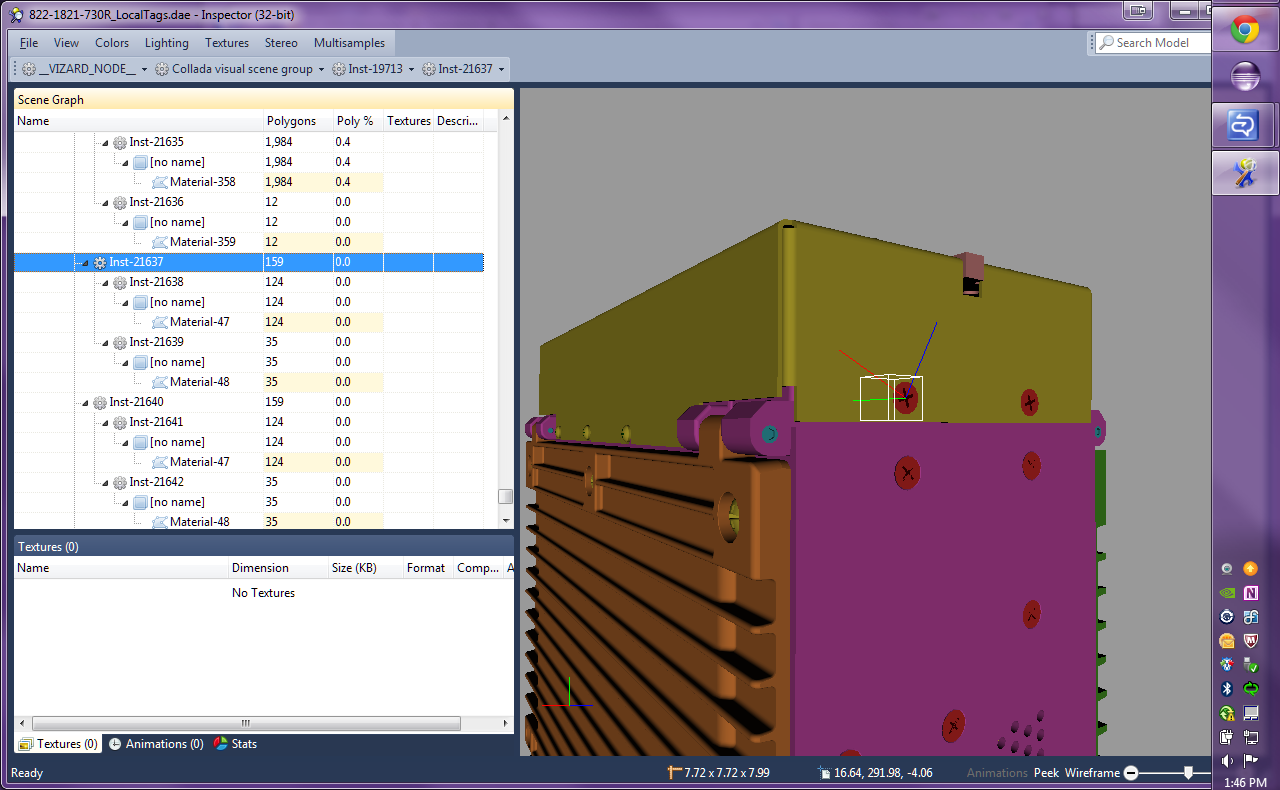The width and height of the screenshot is (1280, 790).
Task: Open Google Chrome from the taskbar
Action: [x=1245, y=30]
